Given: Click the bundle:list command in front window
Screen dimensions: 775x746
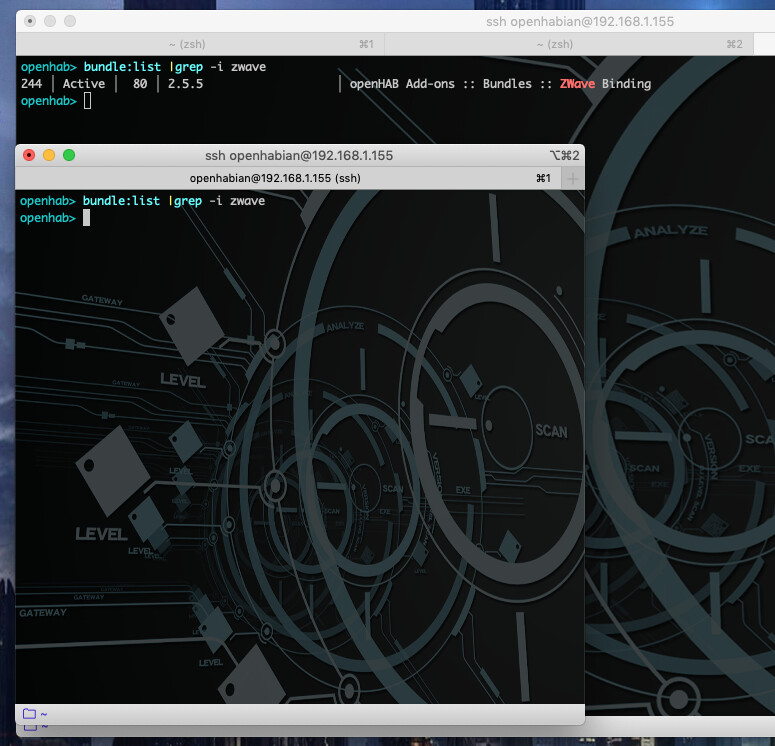Looking at the screenshot, I should [121, 201].
